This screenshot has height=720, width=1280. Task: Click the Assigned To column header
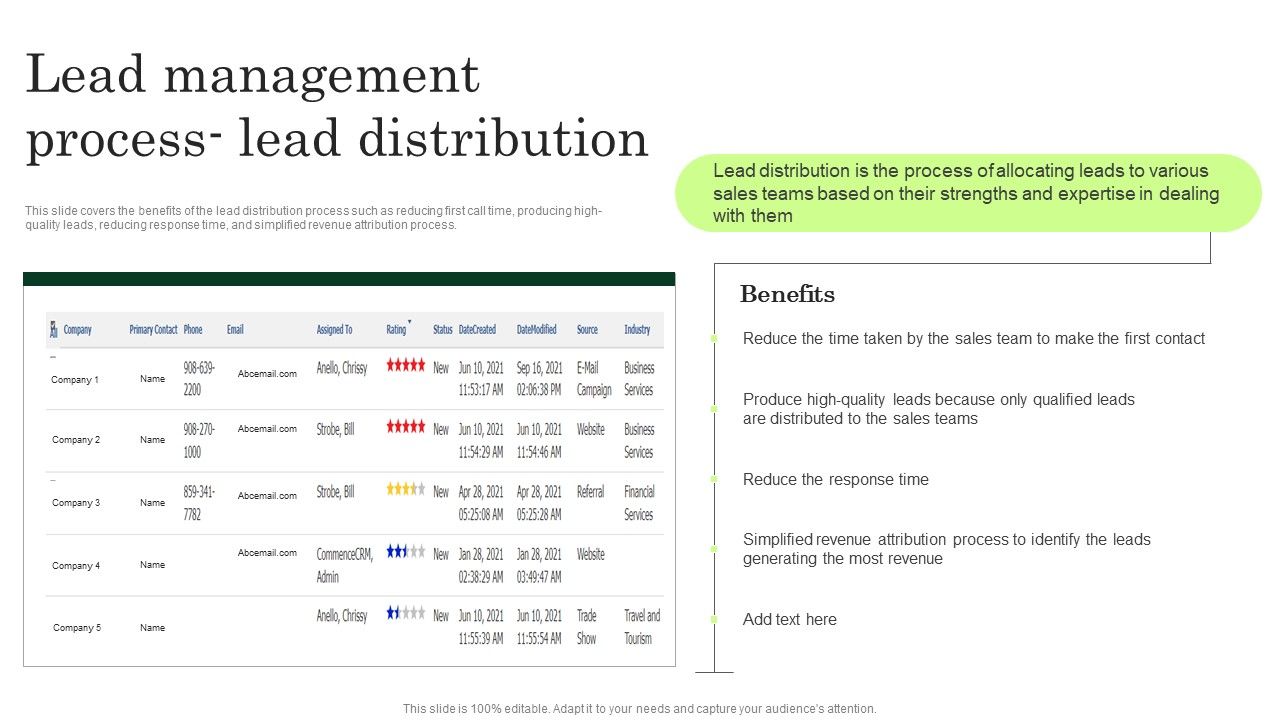tap(334, 330)
